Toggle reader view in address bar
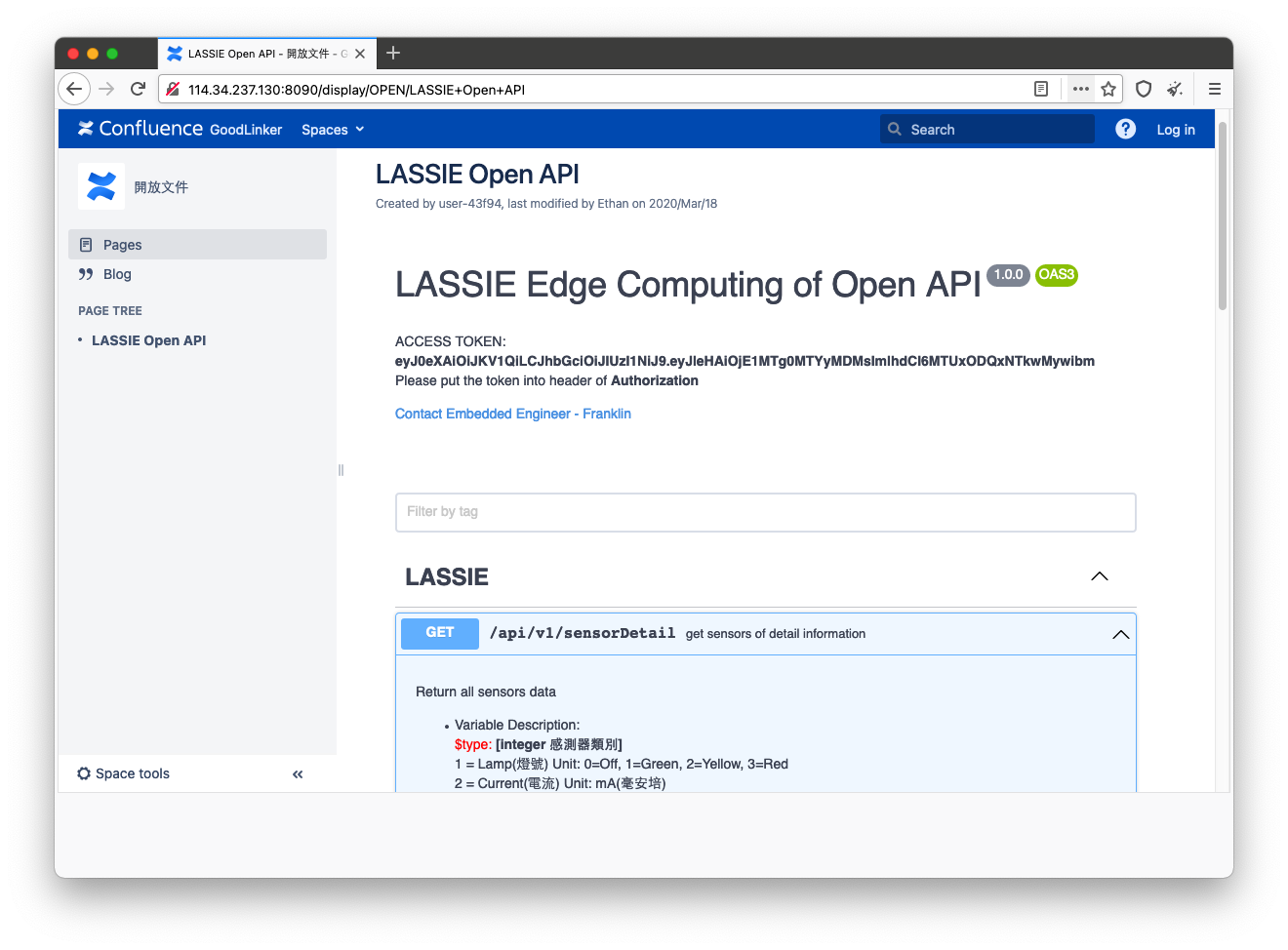This screenshot has width=1288, height=950. pos(1041,89)
